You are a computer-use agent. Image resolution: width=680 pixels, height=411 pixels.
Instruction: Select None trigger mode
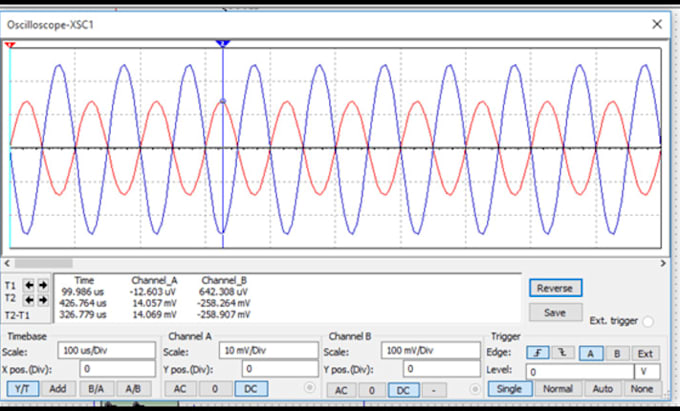[642, 389]
